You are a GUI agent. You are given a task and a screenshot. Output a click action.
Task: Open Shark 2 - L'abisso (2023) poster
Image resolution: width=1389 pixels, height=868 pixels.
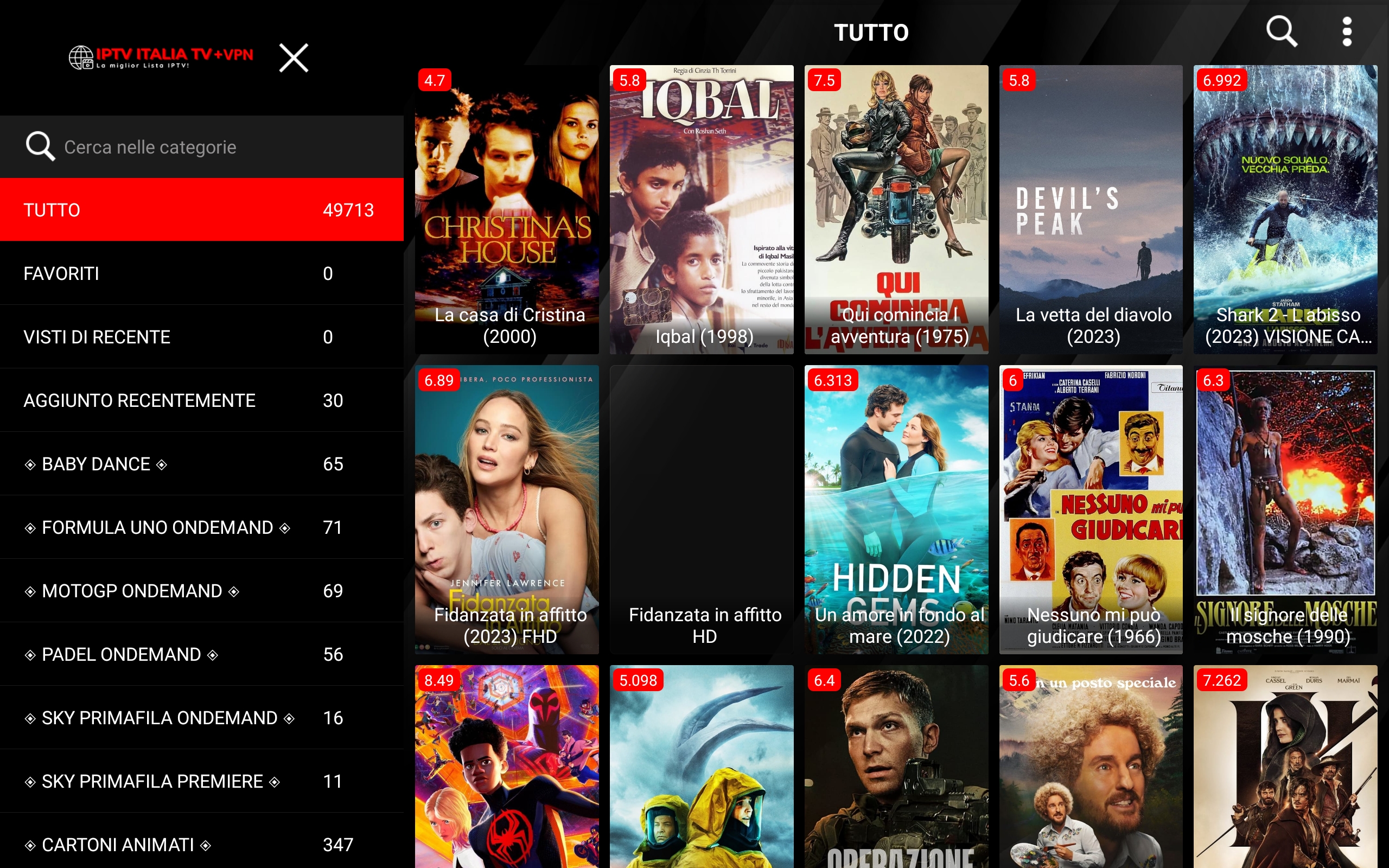(1286, 209)
